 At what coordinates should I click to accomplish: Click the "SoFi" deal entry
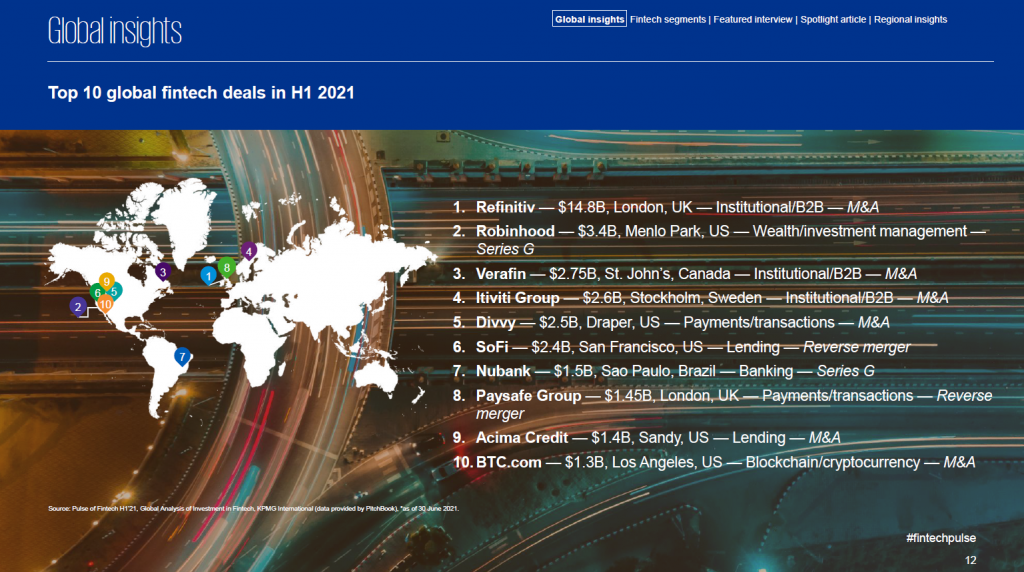coord(681,347)
